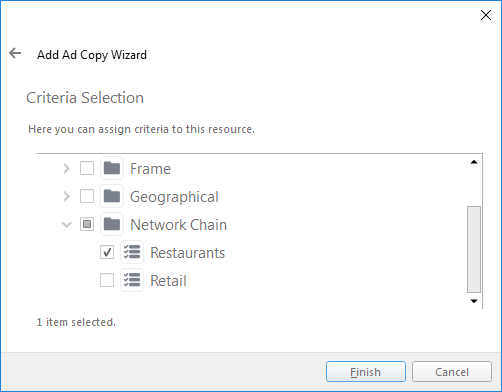Select the Geographical label in the tree
The image size is (502, 392).
[x=174, y=197]
